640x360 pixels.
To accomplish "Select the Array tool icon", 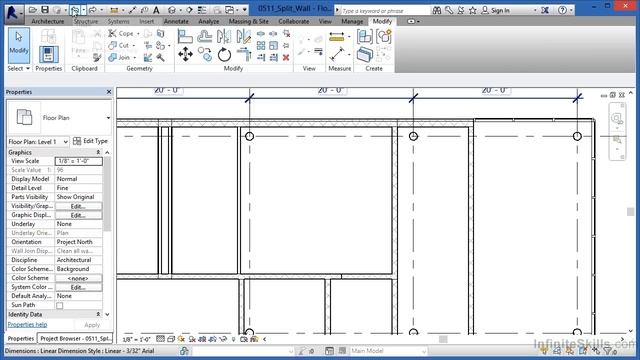I will tap(261, 45).
